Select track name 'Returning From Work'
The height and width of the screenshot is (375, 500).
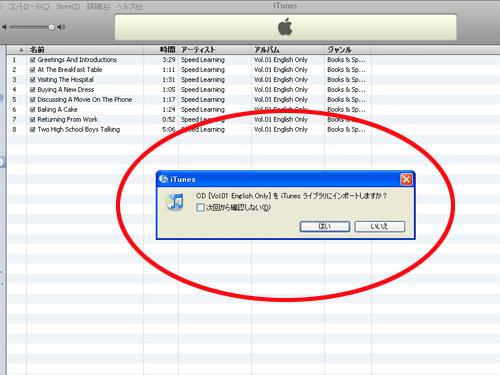click(67, 119)
